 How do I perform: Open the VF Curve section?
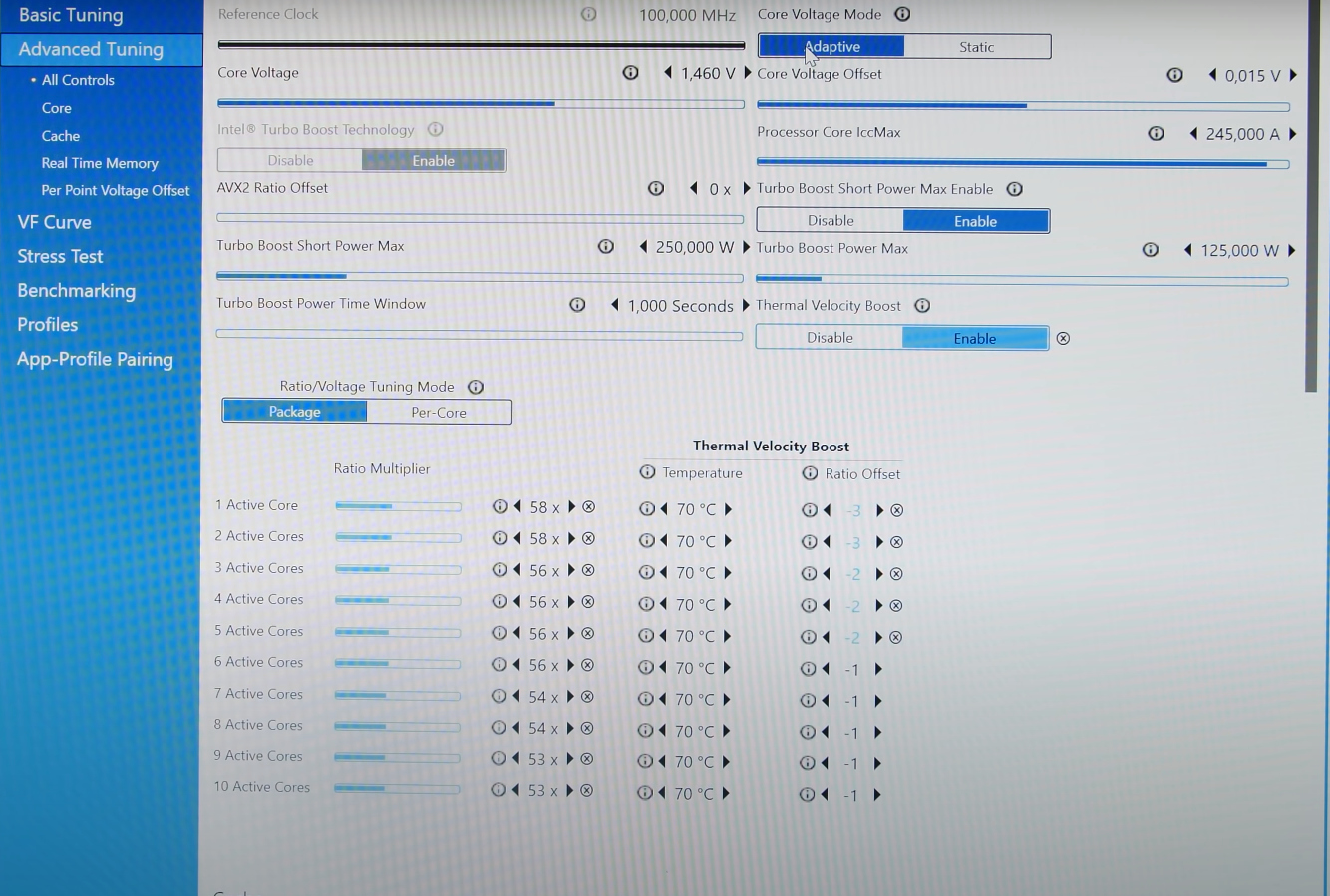click(x=54, y=222)
